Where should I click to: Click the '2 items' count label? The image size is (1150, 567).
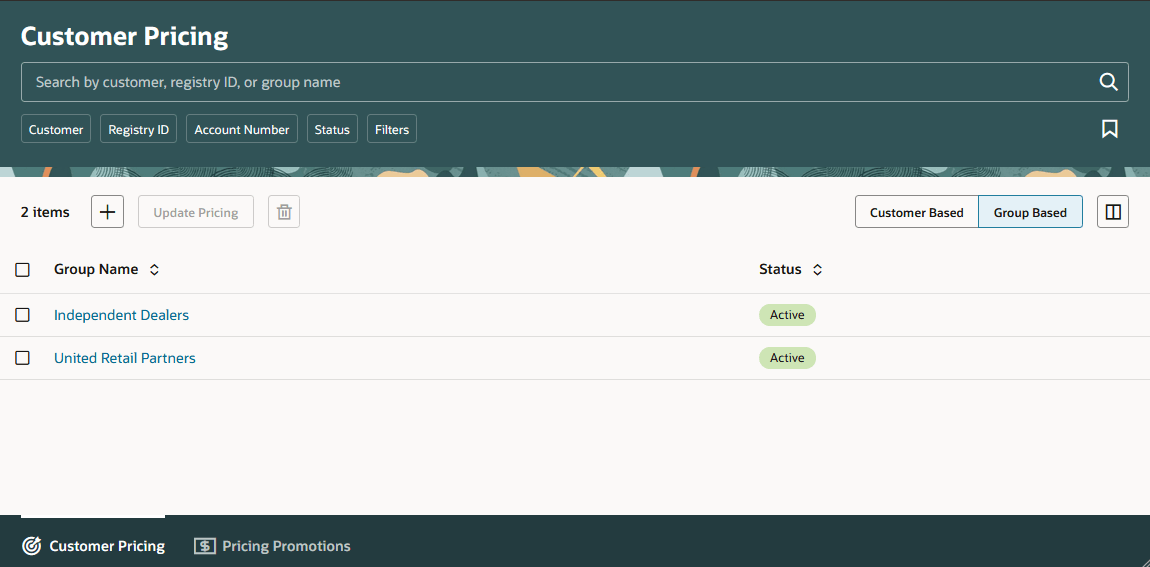(45, 212)
